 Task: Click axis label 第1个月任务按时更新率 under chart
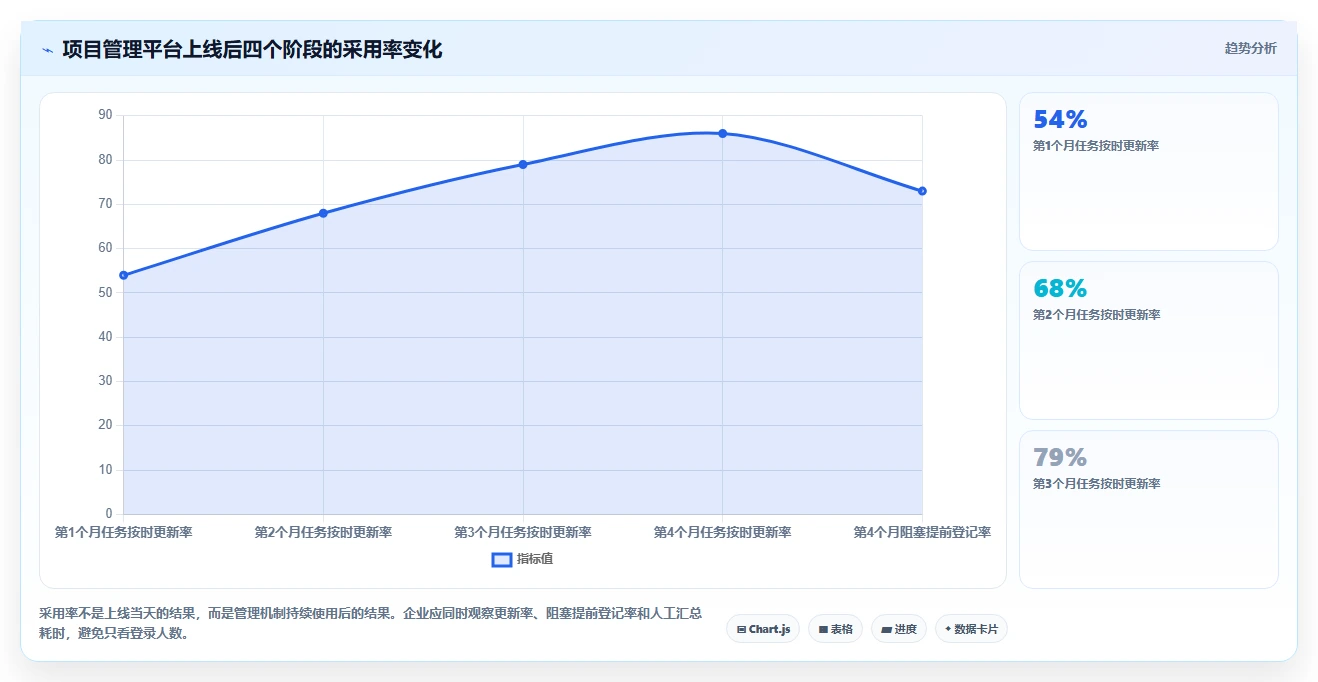pyautogui.click(x=123, y=532)
